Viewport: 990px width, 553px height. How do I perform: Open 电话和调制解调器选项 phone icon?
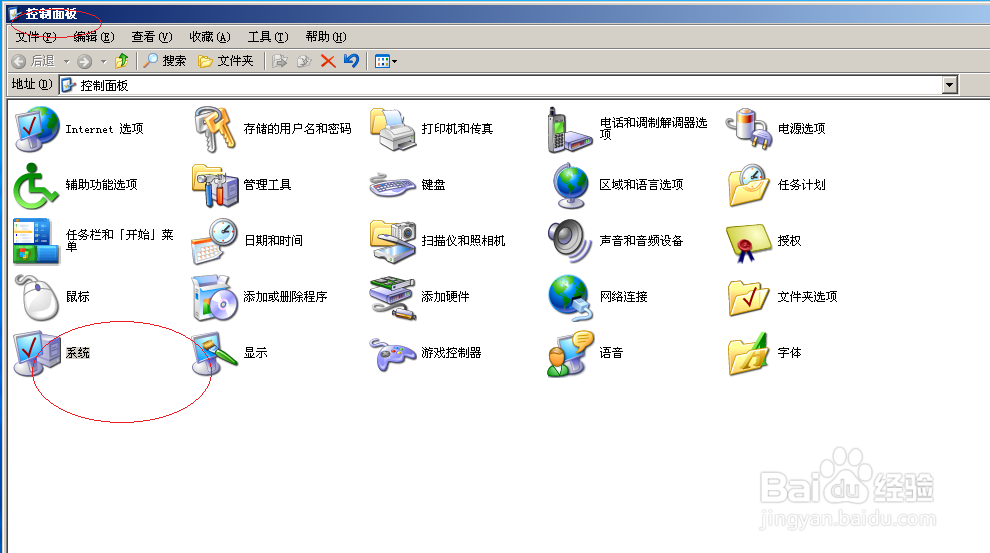pos(571,129)
